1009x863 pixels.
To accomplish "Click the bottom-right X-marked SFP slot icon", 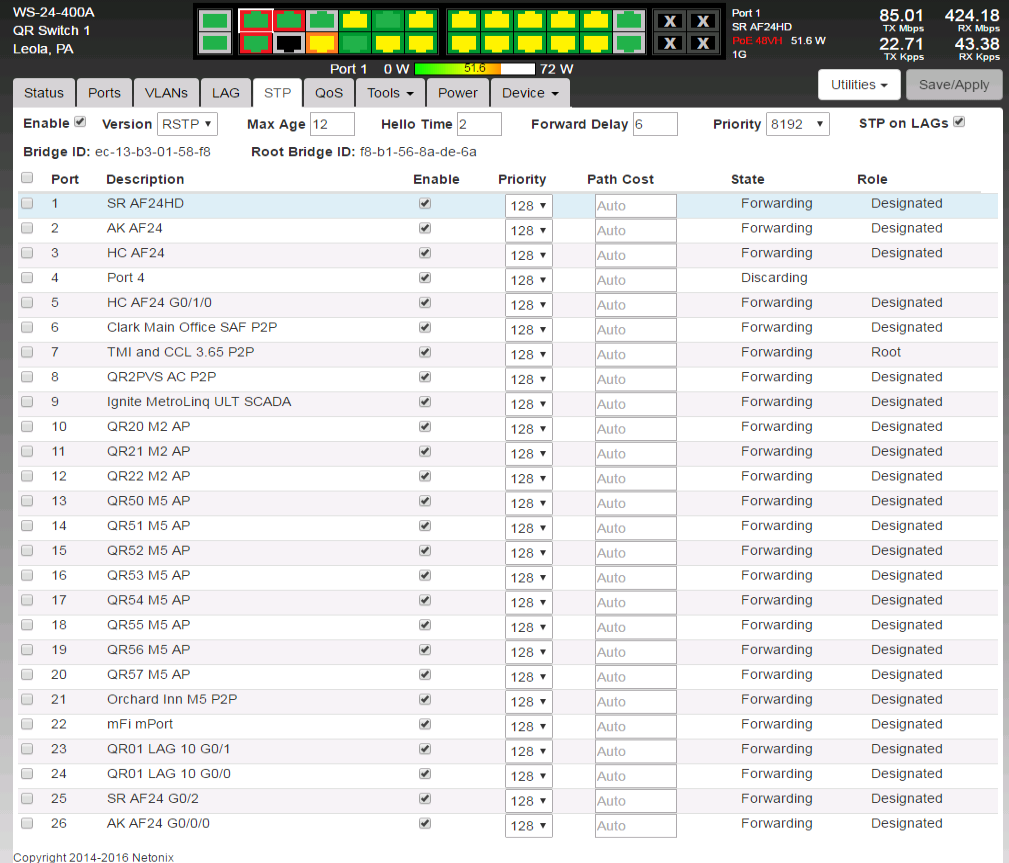I will 703,43.
